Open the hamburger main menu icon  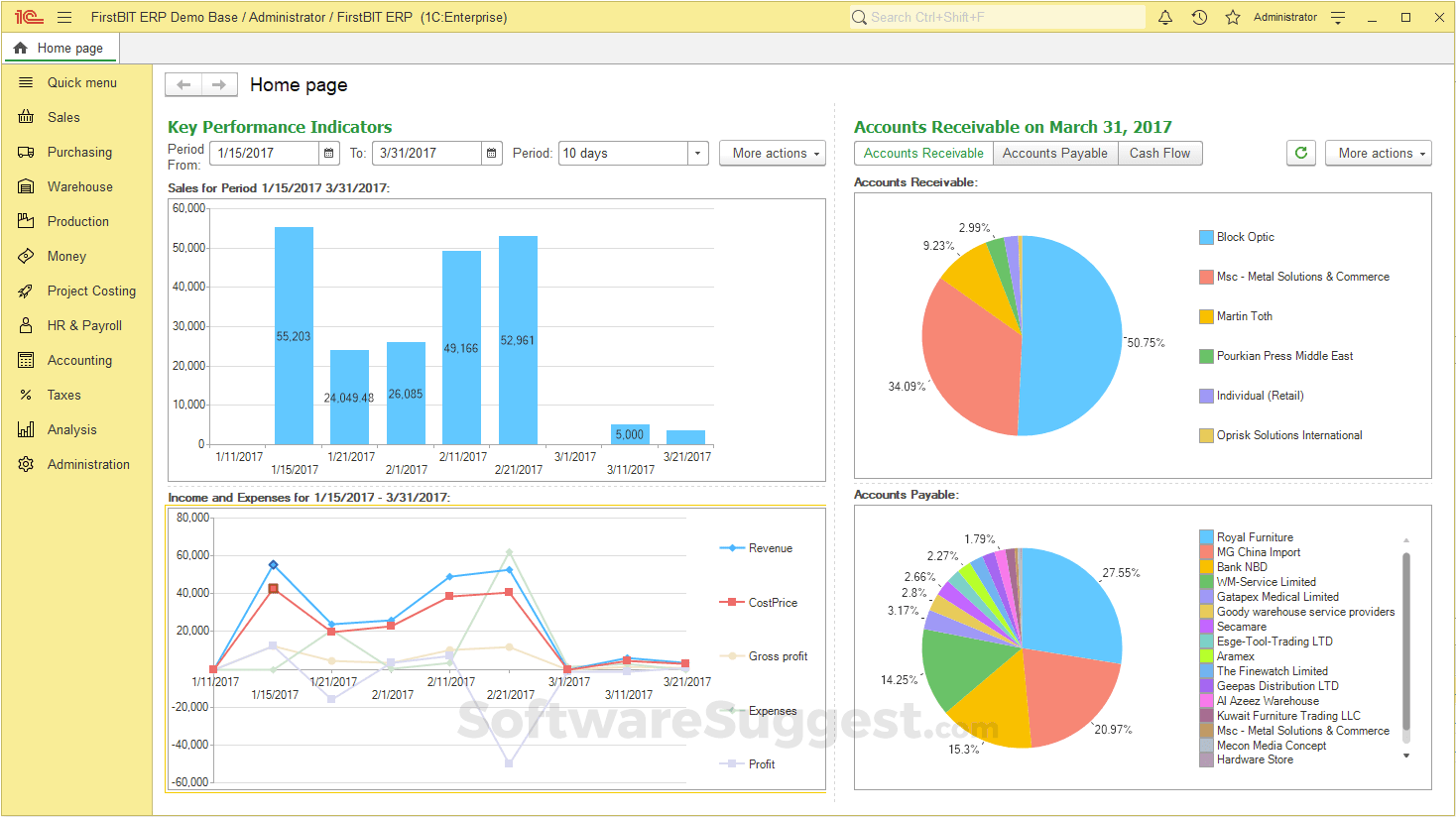(x=64, y=17)
